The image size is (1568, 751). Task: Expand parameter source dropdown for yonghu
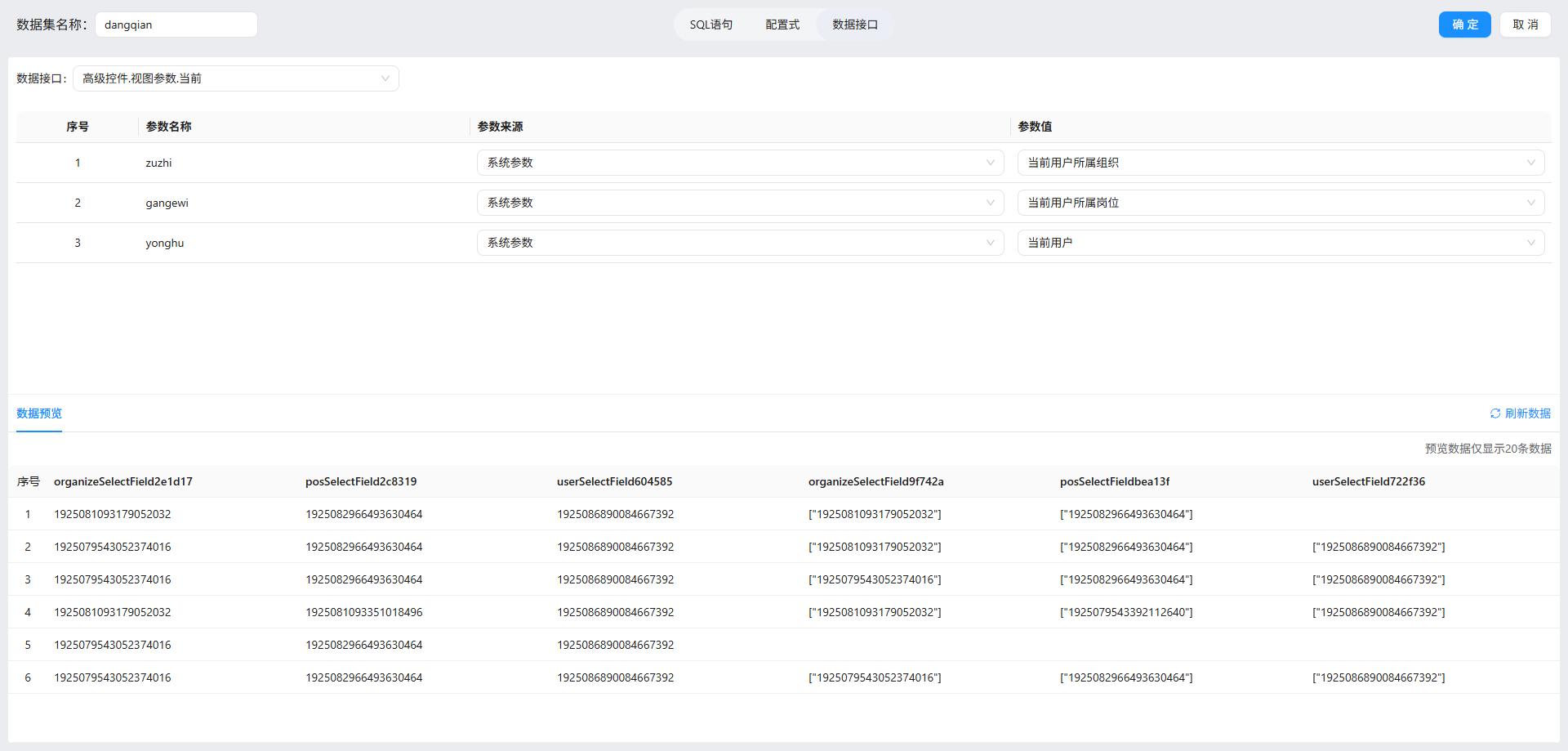(x=739, y=243)
